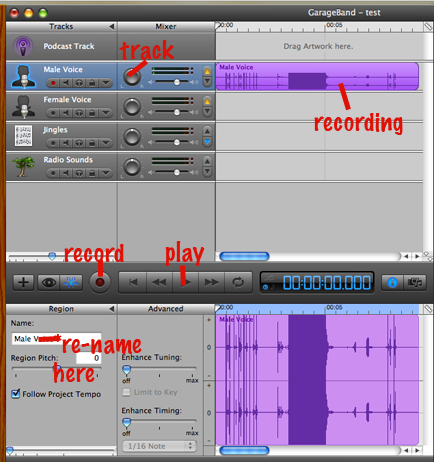Lock the Radio Sounds track
The width and height of the screenshot is (434, 462).
[92, 173]
